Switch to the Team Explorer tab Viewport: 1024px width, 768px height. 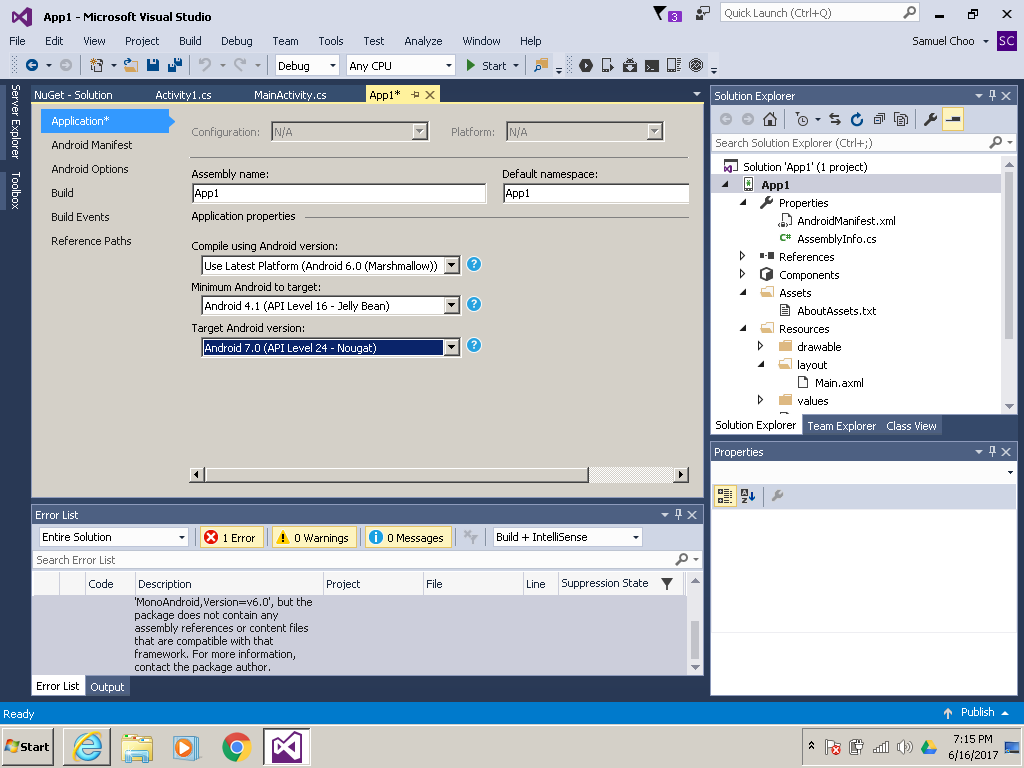(841, 426)
